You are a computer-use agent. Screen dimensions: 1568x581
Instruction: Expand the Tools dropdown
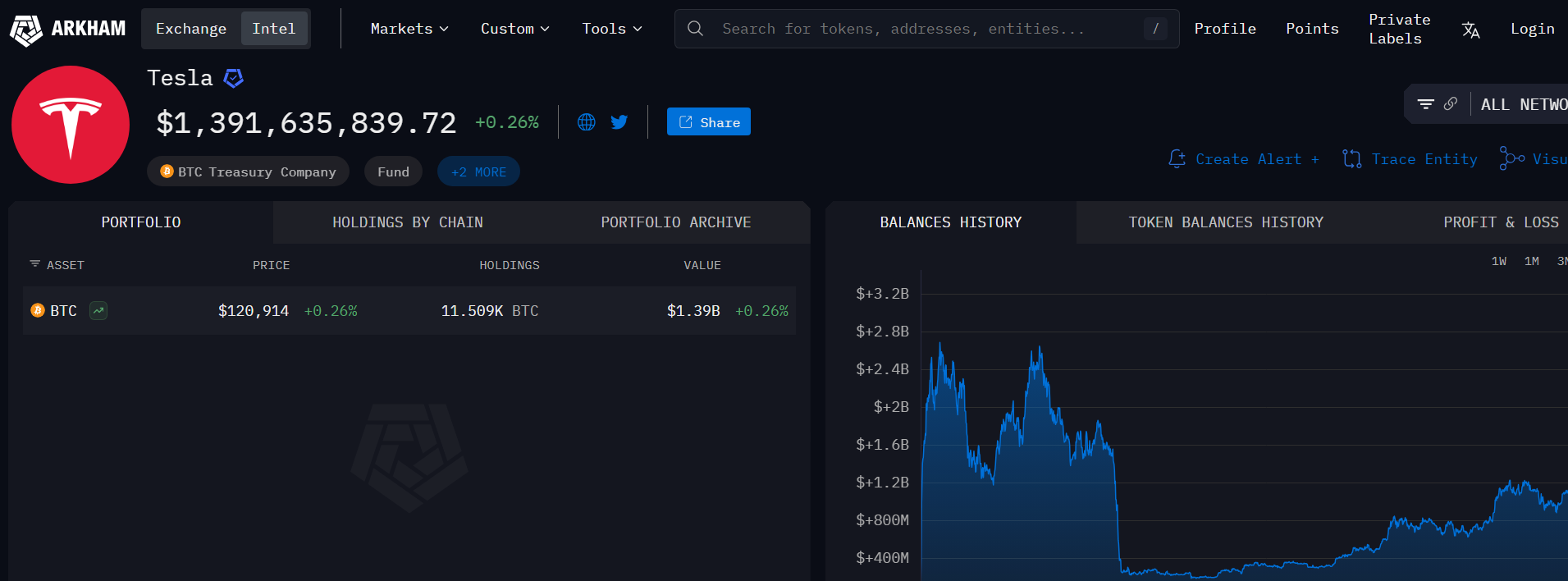[612, 29]
